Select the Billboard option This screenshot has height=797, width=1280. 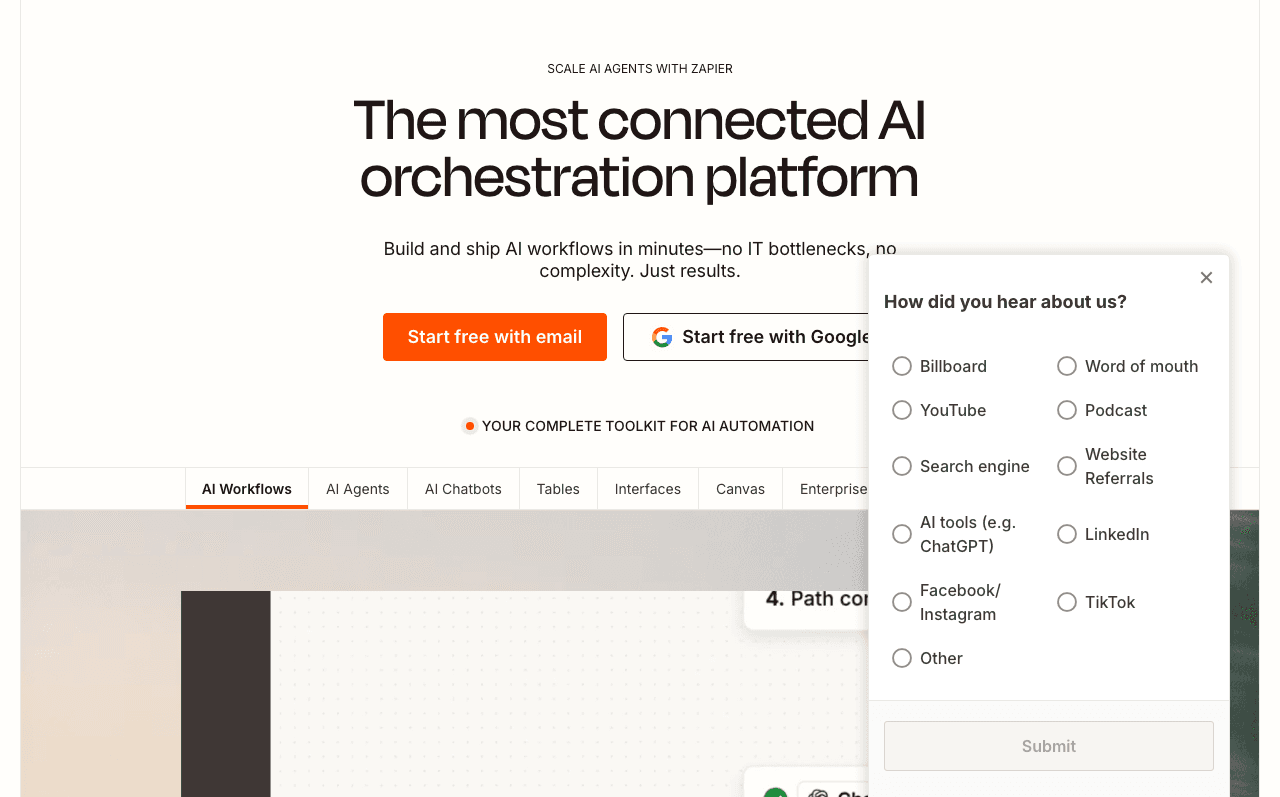pos(901,366)
